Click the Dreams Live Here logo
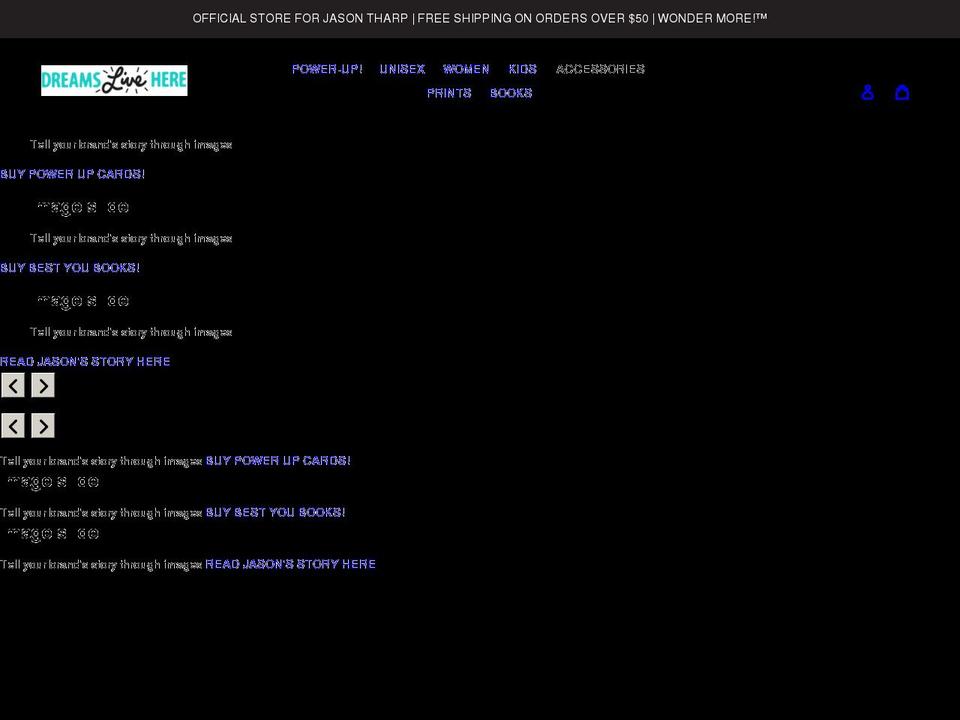This screenshot has width=960, height=720. coord(114,80)
